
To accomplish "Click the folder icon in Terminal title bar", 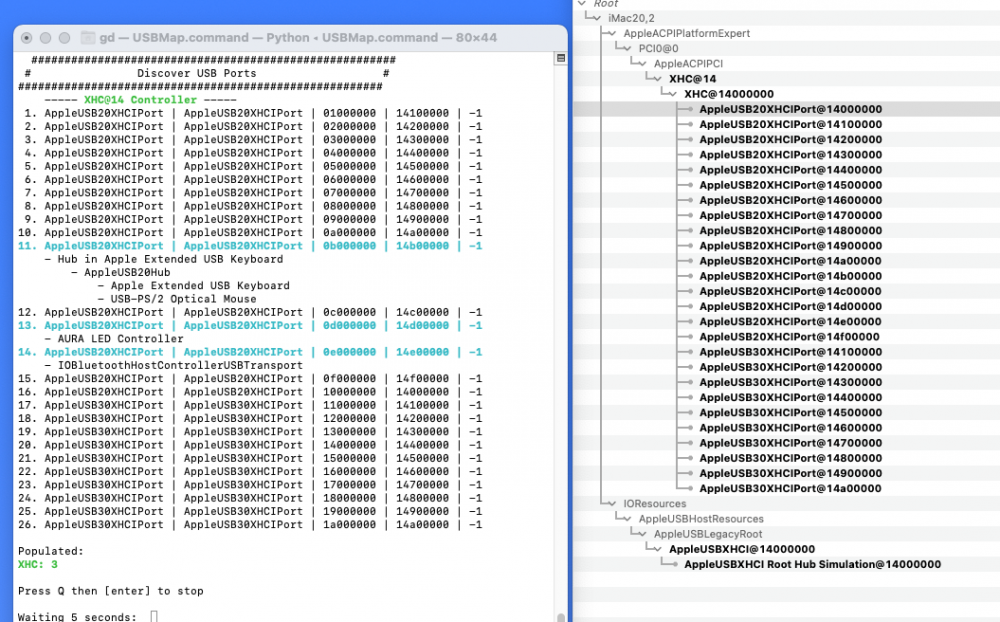I will coord(88,38).
